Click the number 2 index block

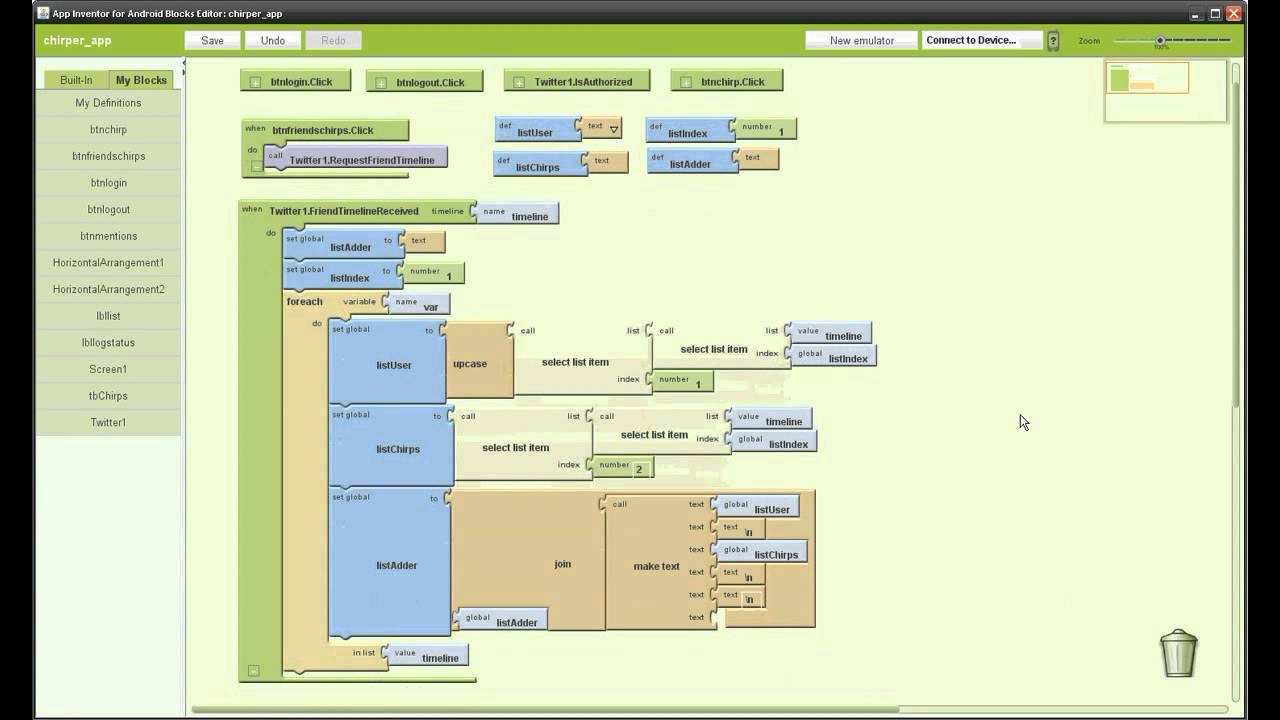625,467
